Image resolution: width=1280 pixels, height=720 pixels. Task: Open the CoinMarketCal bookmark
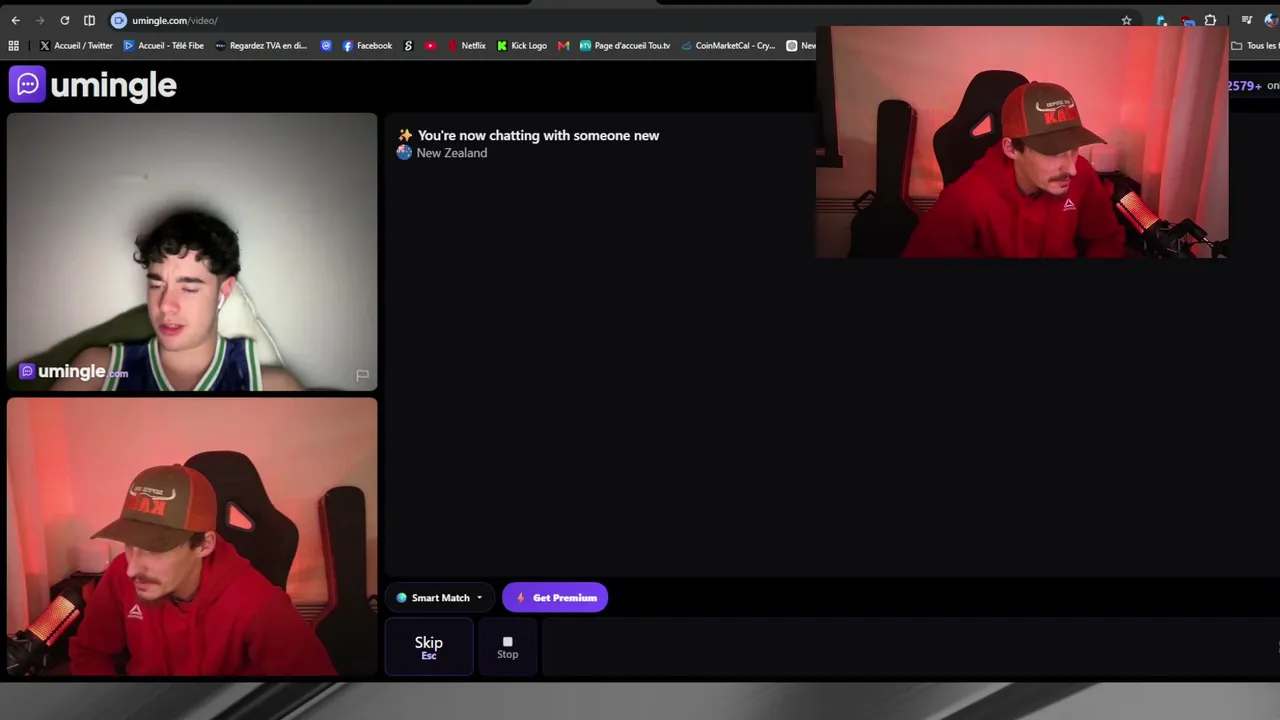[728, 45]
